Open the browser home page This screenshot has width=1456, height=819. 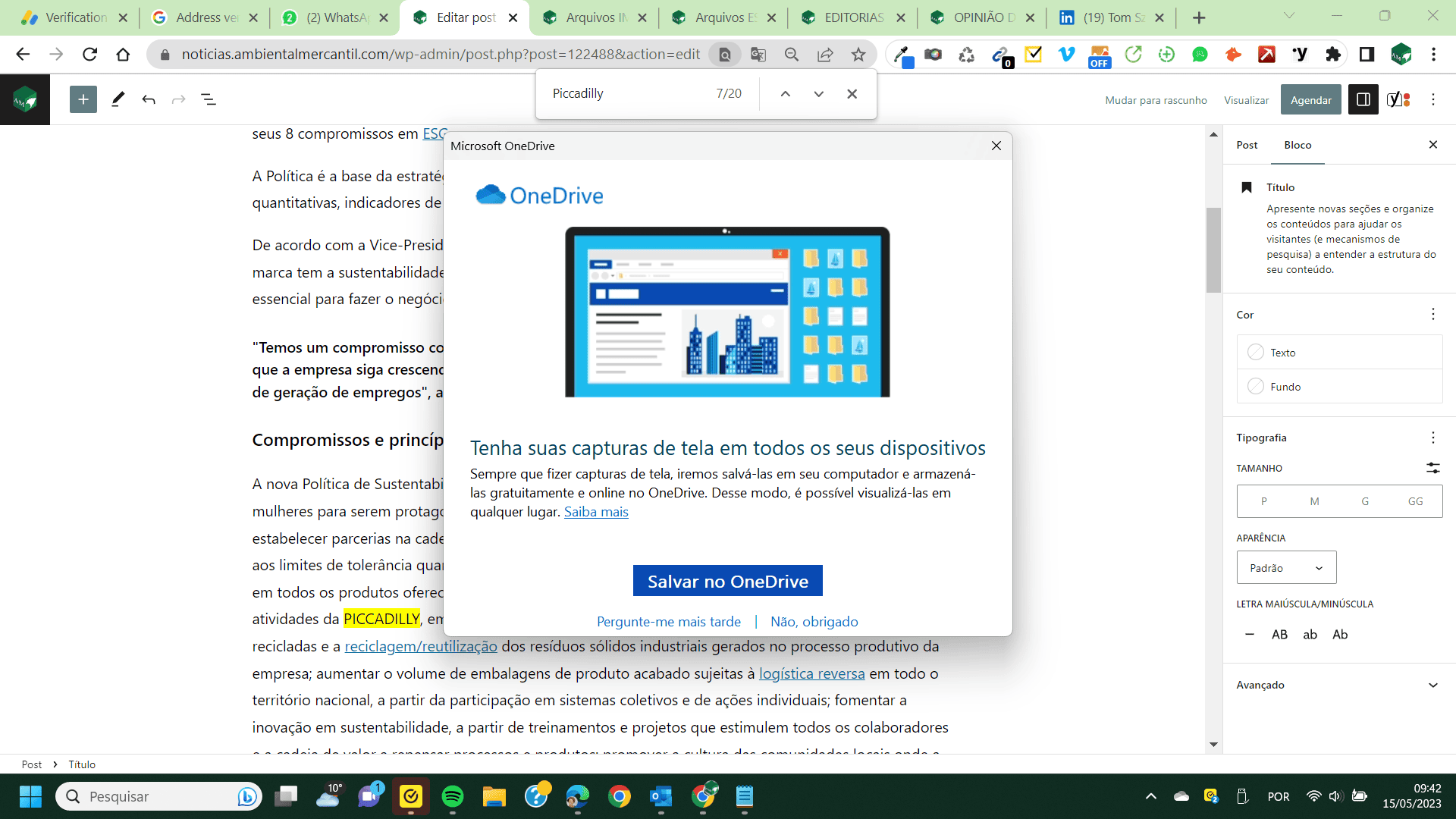pos(123,54)
